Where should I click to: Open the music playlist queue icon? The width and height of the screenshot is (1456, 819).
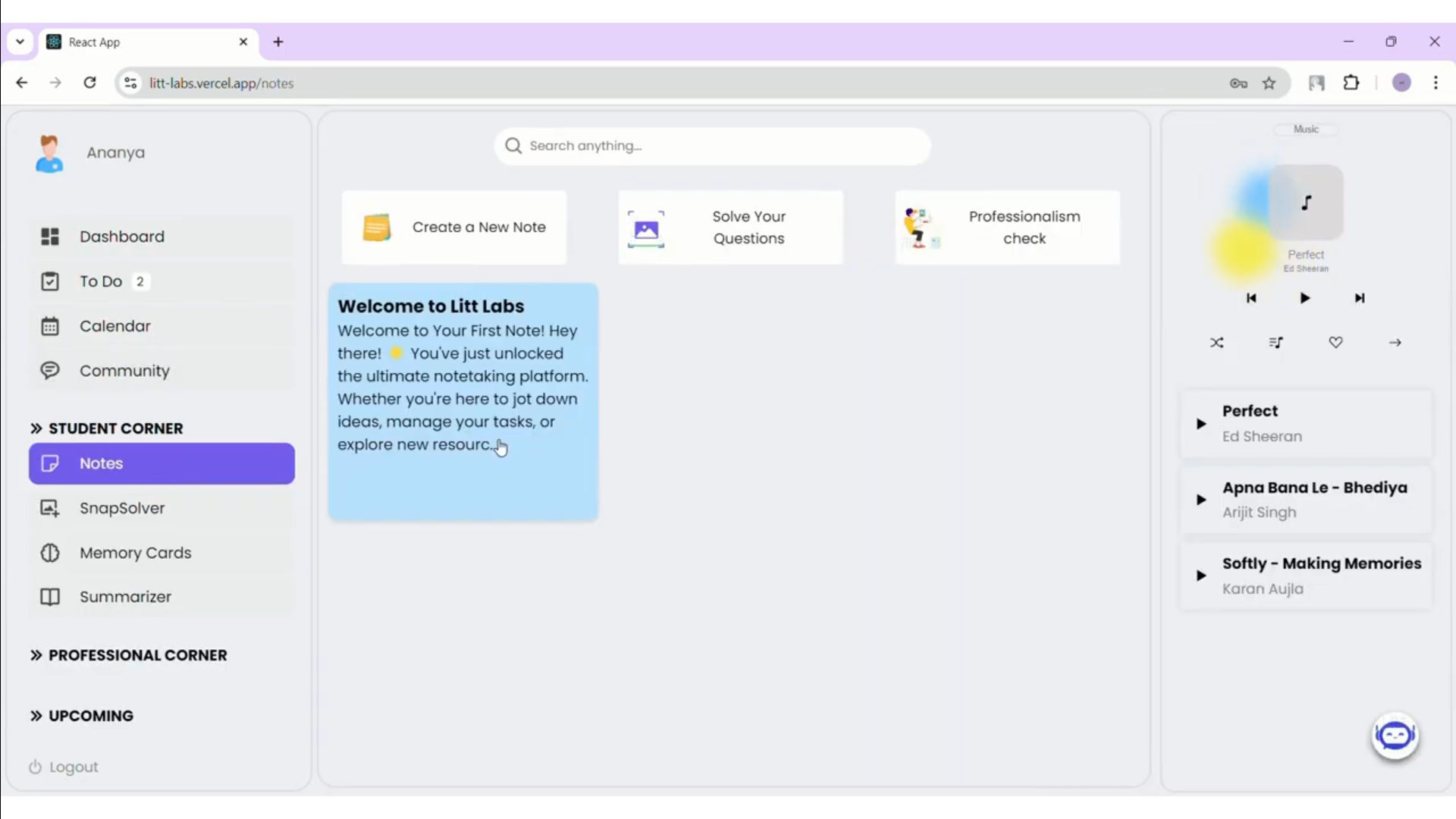coord(1276,343)
